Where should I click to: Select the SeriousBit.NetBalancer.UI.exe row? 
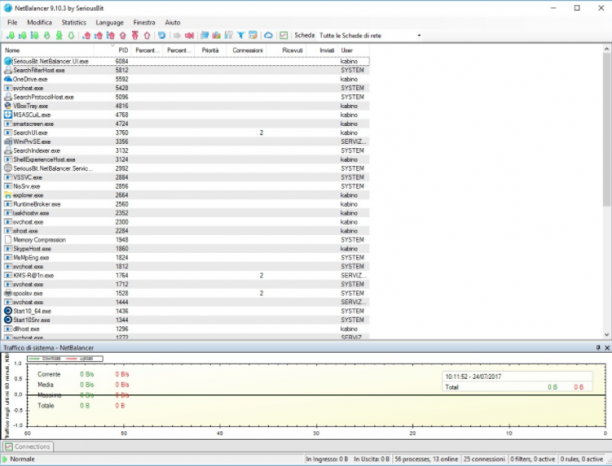tap(186, 61)
